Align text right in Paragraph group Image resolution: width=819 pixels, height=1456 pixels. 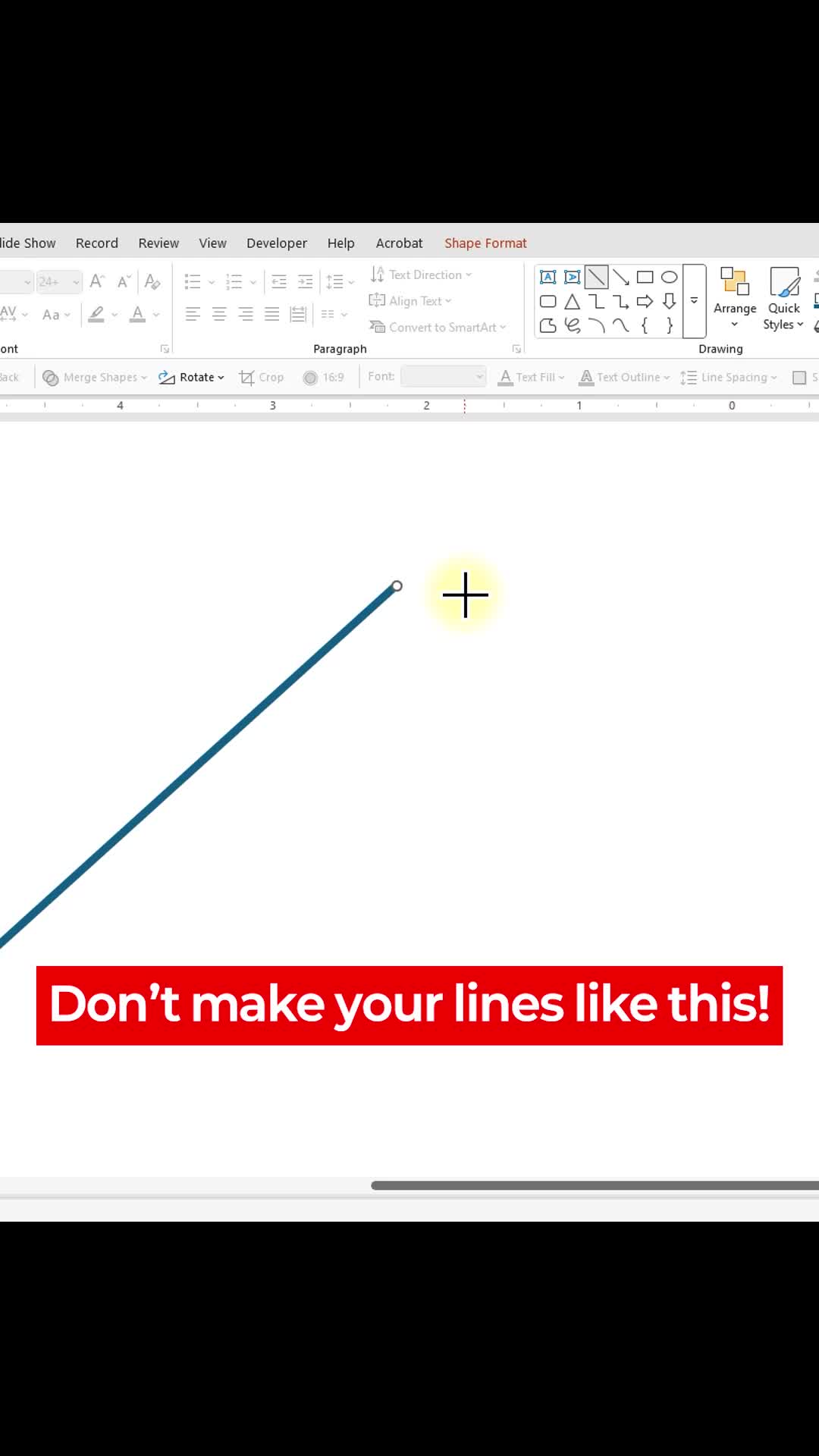click(246, 314)
